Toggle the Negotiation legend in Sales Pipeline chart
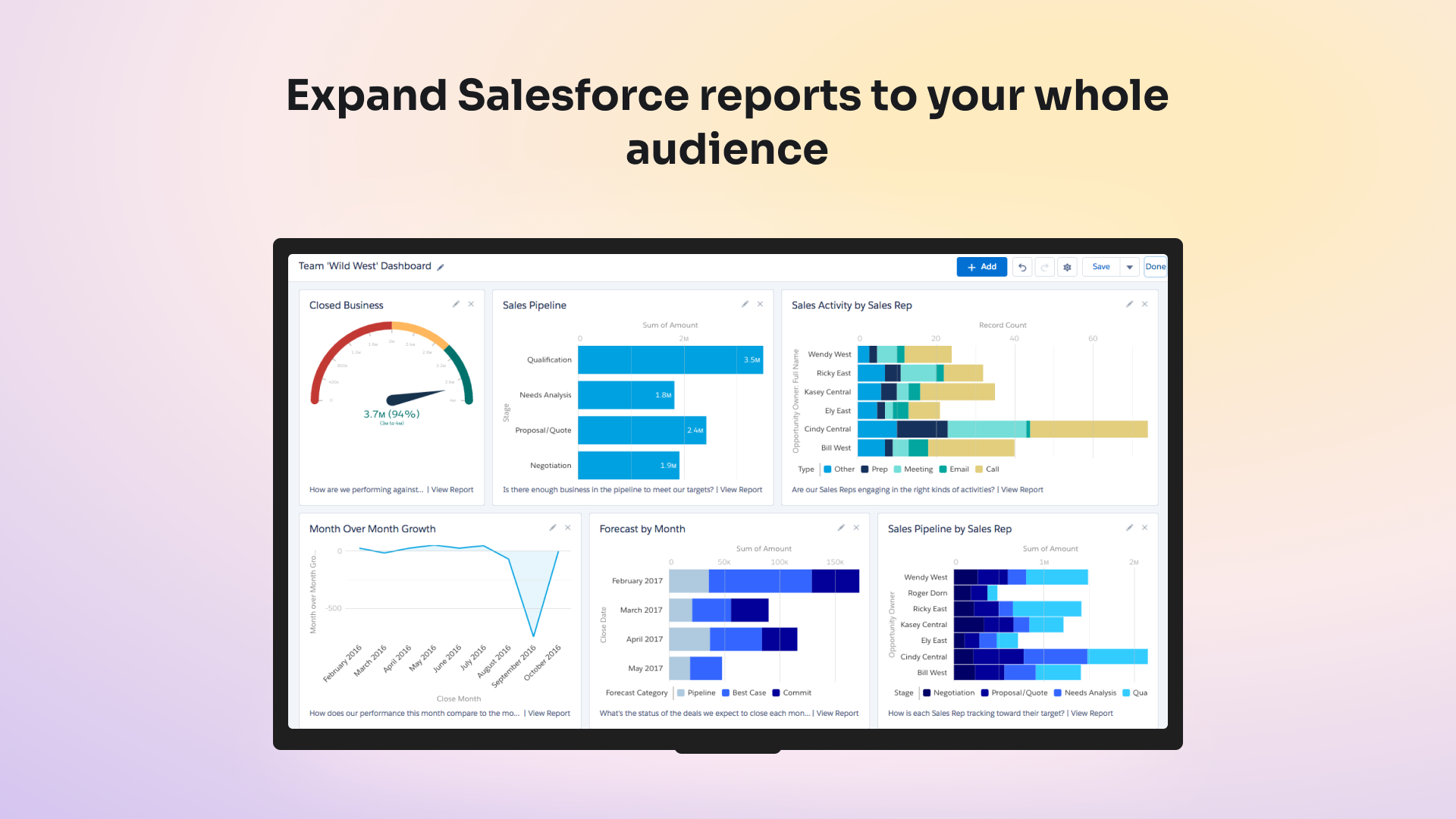1456x819 pixels. [949, 692]
